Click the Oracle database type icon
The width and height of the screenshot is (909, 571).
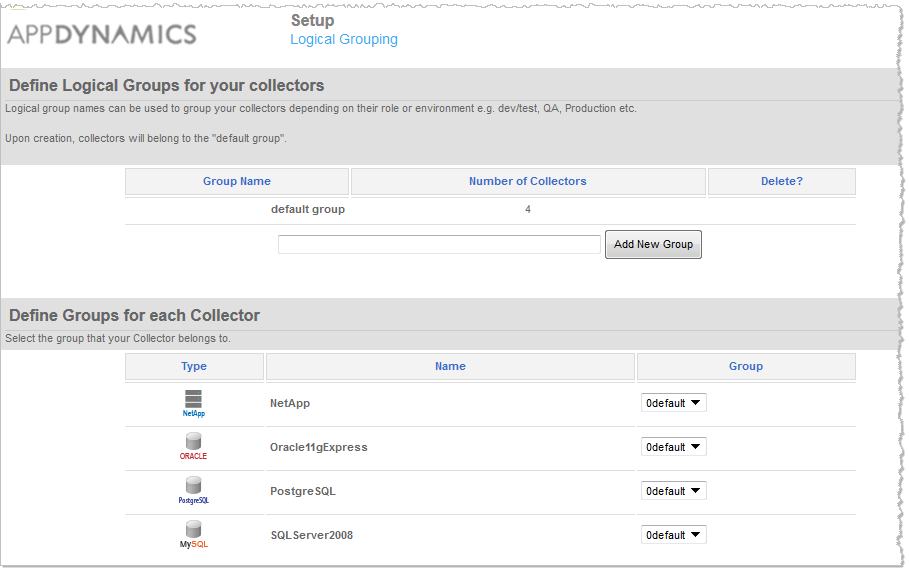click(x=193, y=446)
